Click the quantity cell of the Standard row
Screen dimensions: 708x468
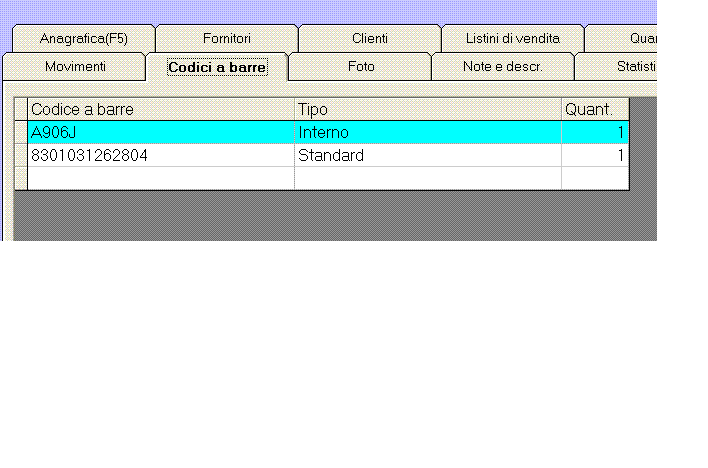click(595, 155)
